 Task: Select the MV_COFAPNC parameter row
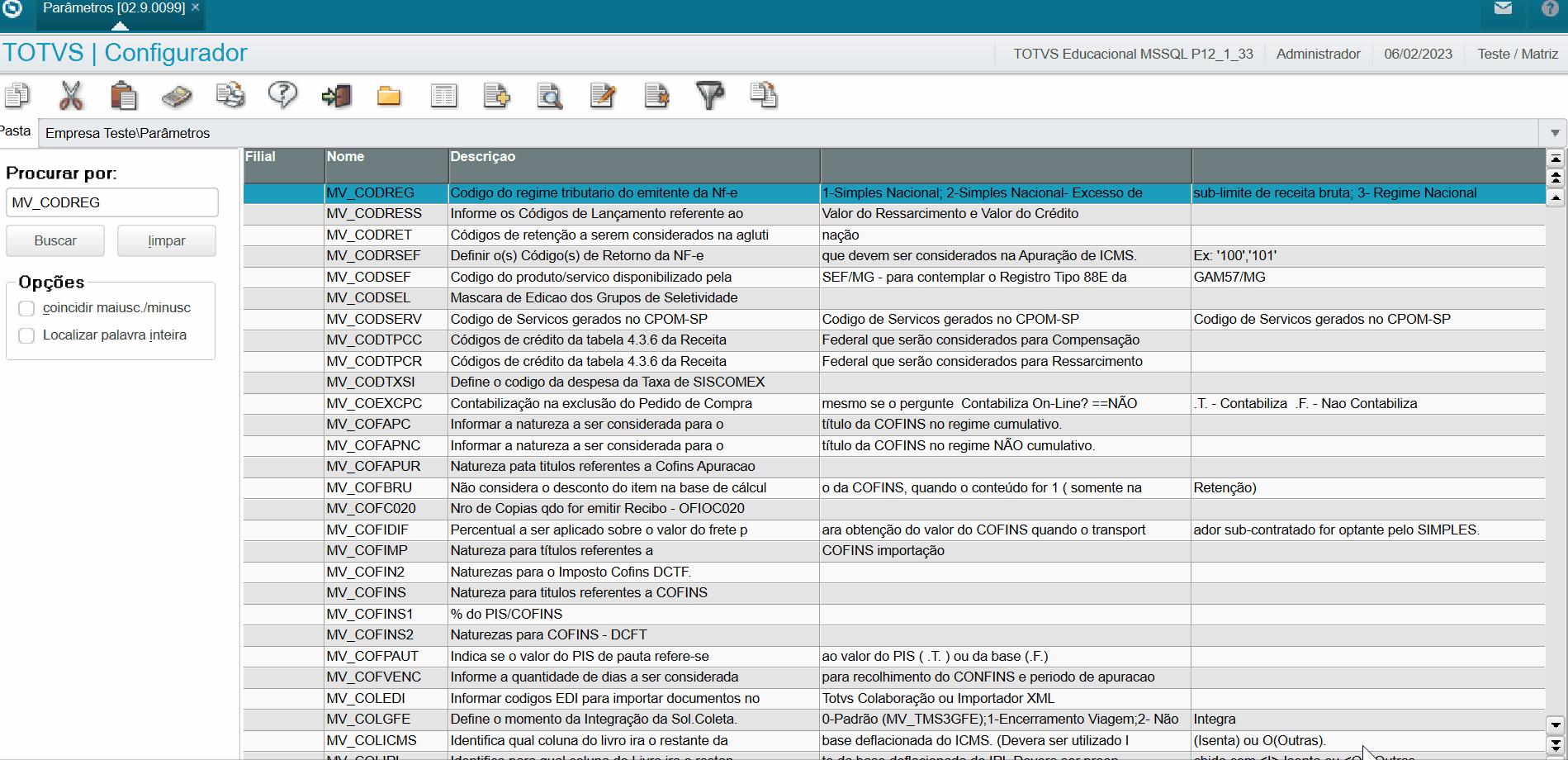(x=894, y=446)
